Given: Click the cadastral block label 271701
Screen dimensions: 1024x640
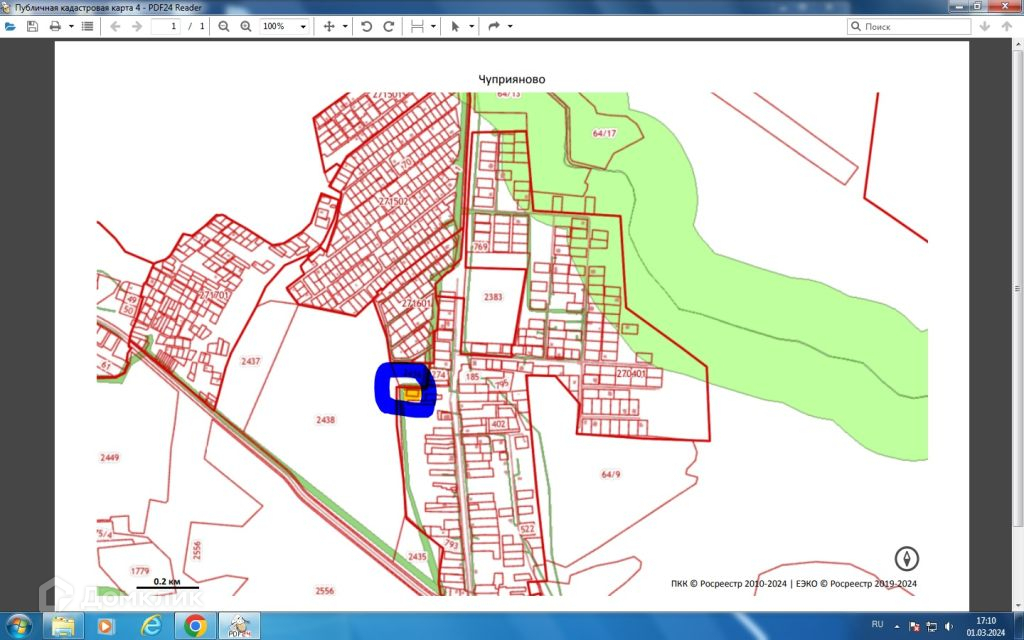Looking at the screenshot, I should [214, 295].
